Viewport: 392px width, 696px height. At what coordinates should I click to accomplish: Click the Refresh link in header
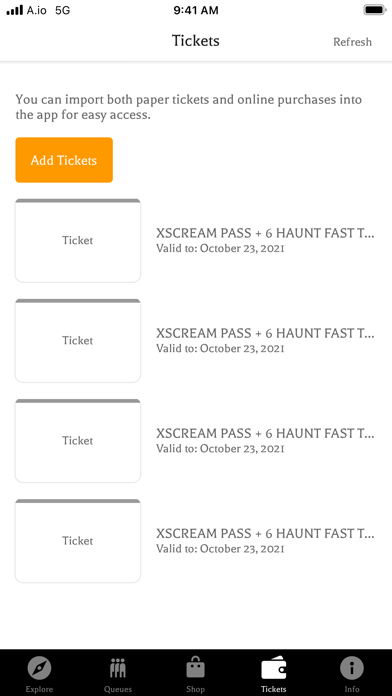352,42
